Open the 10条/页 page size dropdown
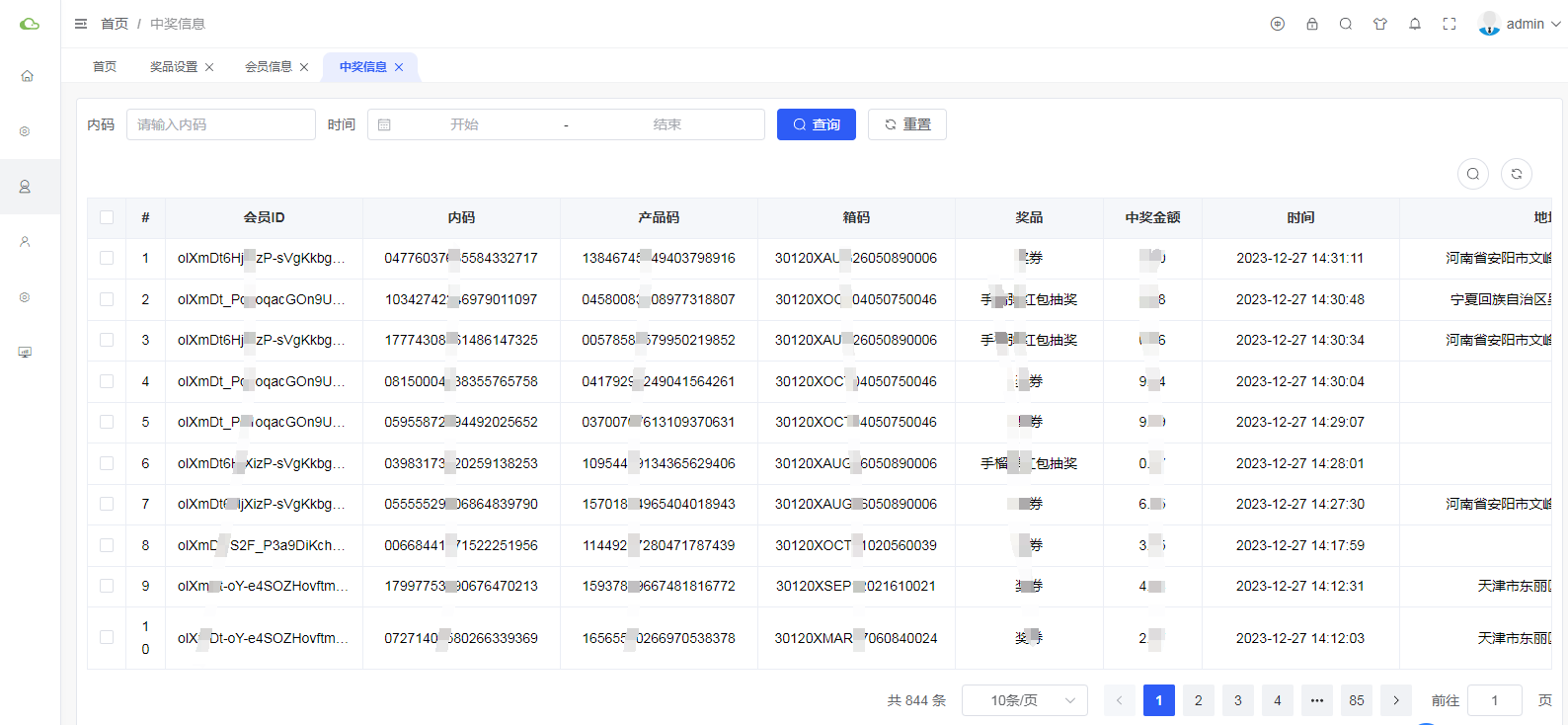The image size is (1568, 725). [1024, 700]
